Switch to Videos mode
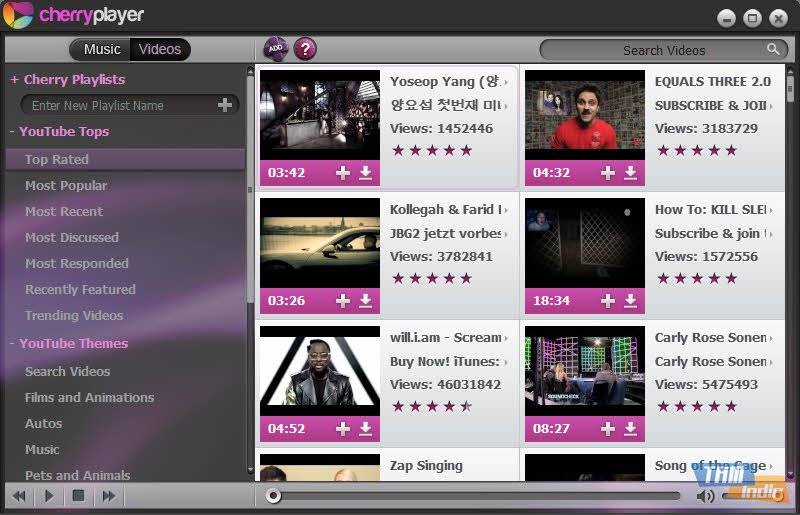 point(160,49)
